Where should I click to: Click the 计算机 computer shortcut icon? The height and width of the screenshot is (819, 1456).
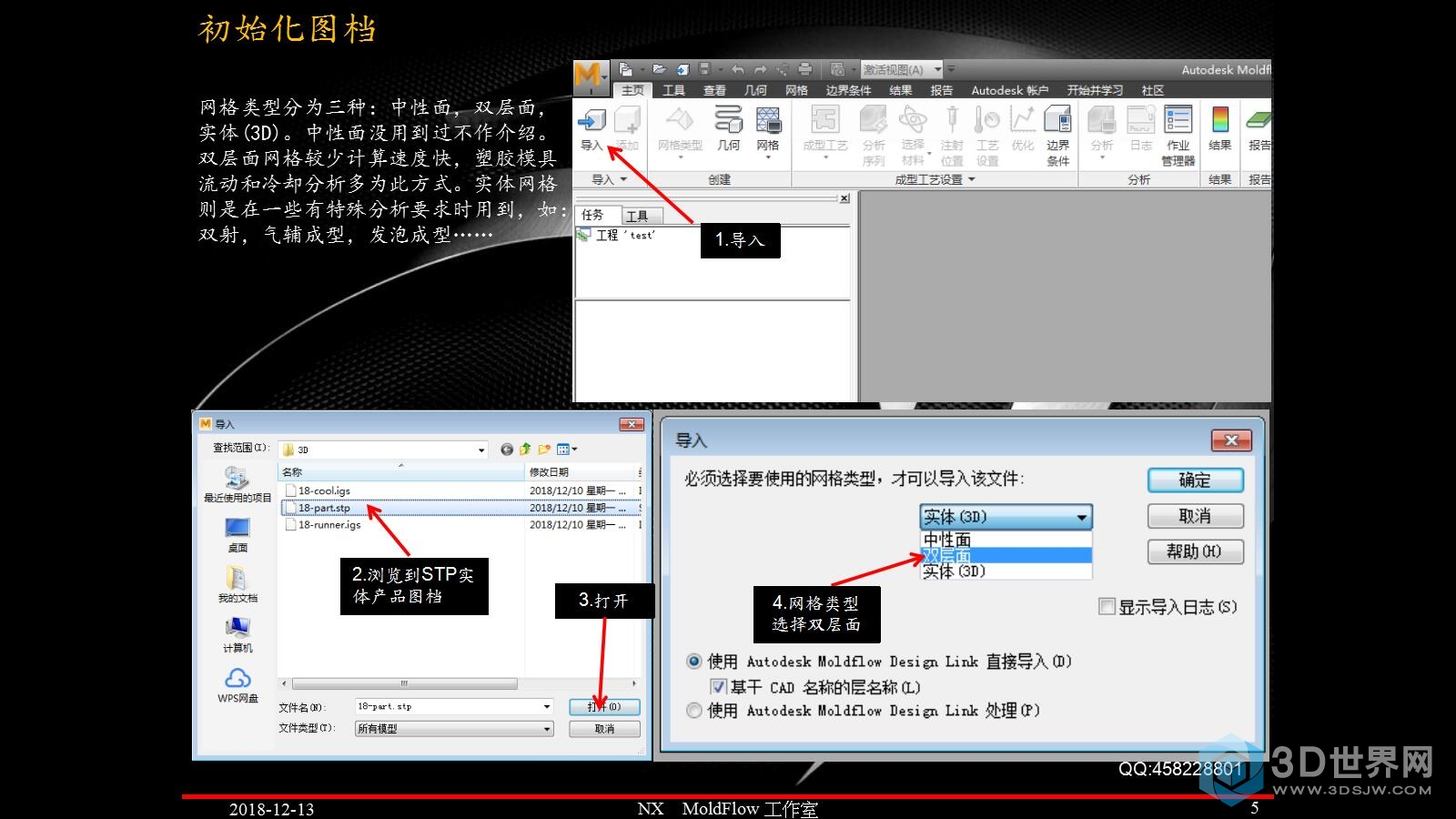coord(237,628)
